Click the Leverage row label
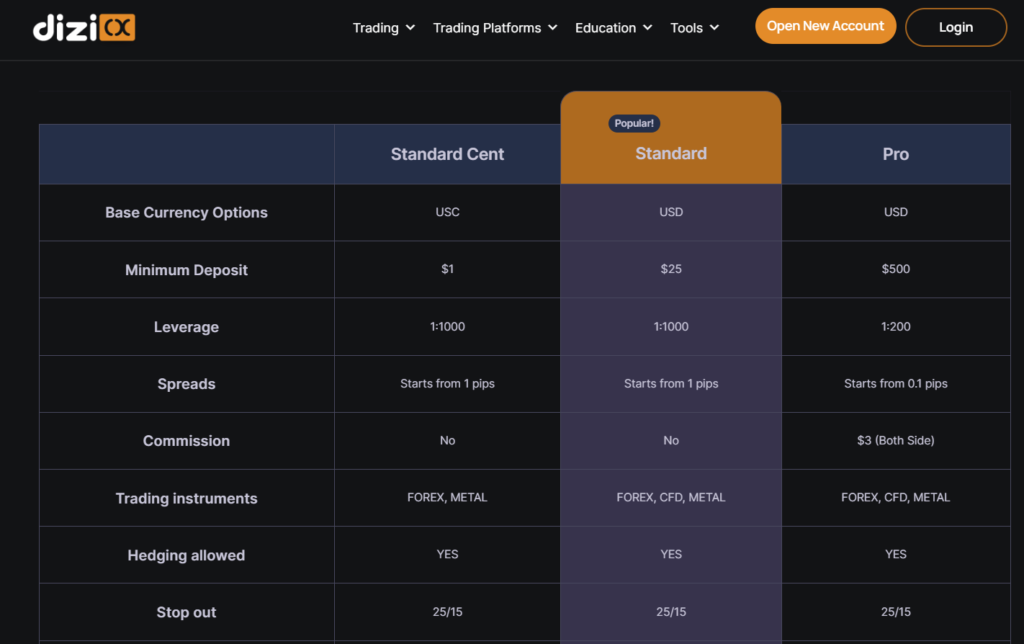1024x644 pixels. 186,327
